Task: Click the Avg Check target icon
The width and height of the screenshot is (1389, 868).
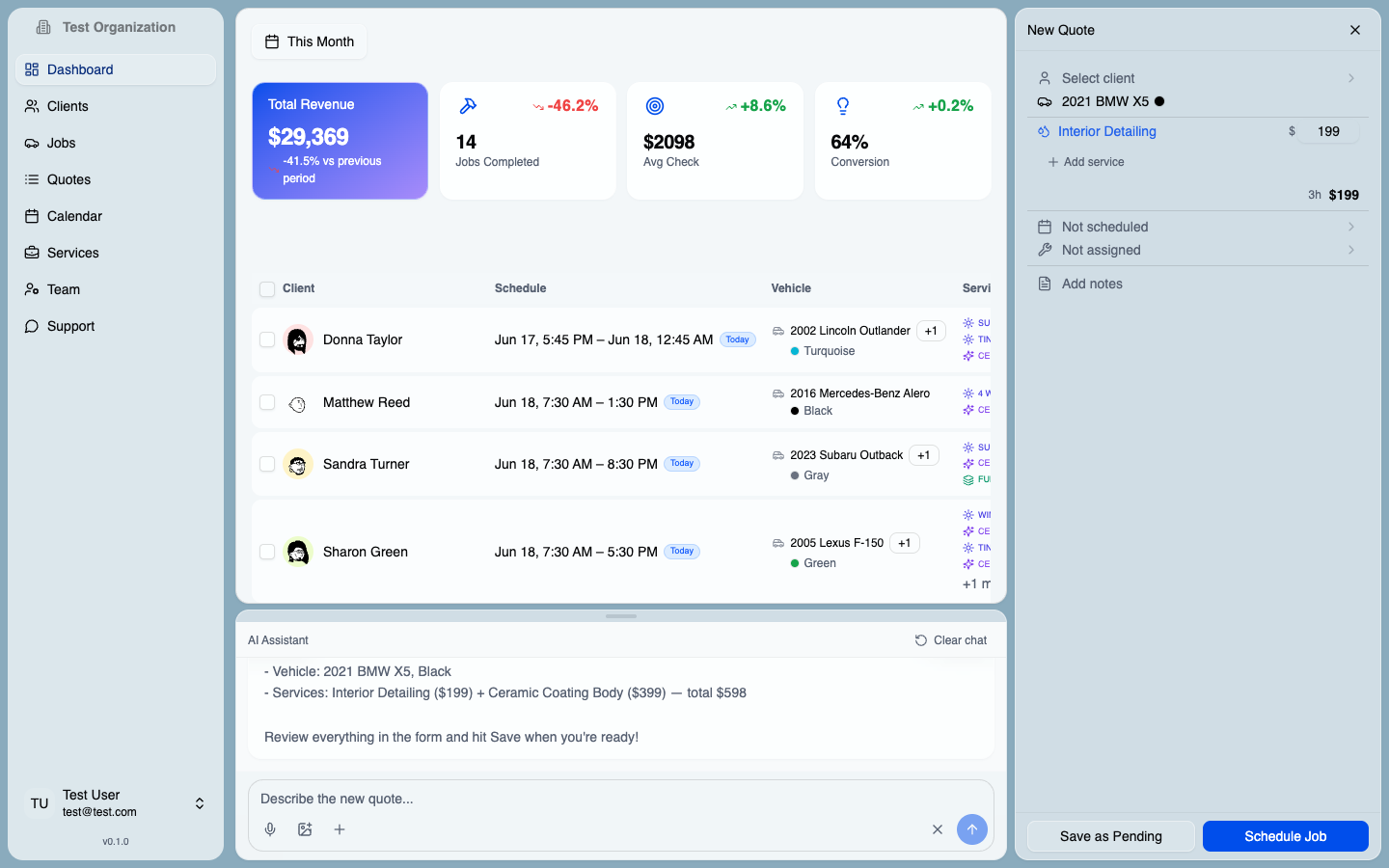Action: tap(655, 106)
